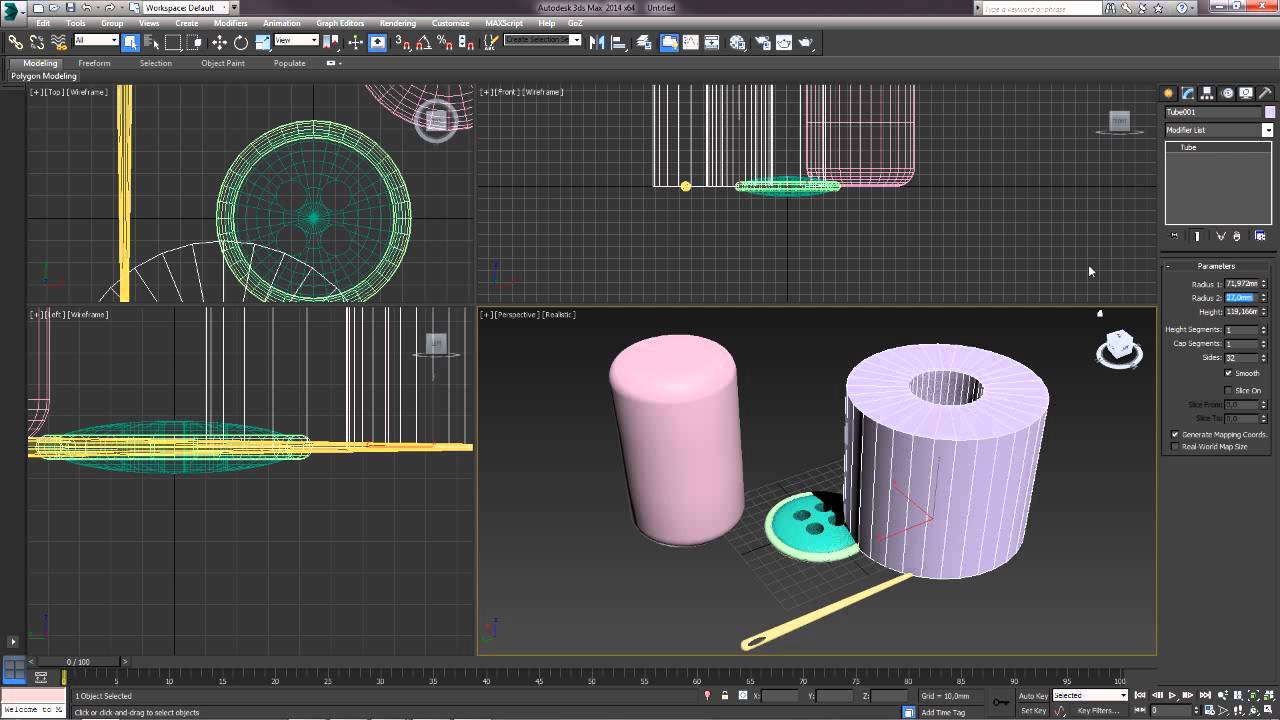Screen dimensions: 1280x720
Task: Toggle the Percent Snap button
Action: 445,42
